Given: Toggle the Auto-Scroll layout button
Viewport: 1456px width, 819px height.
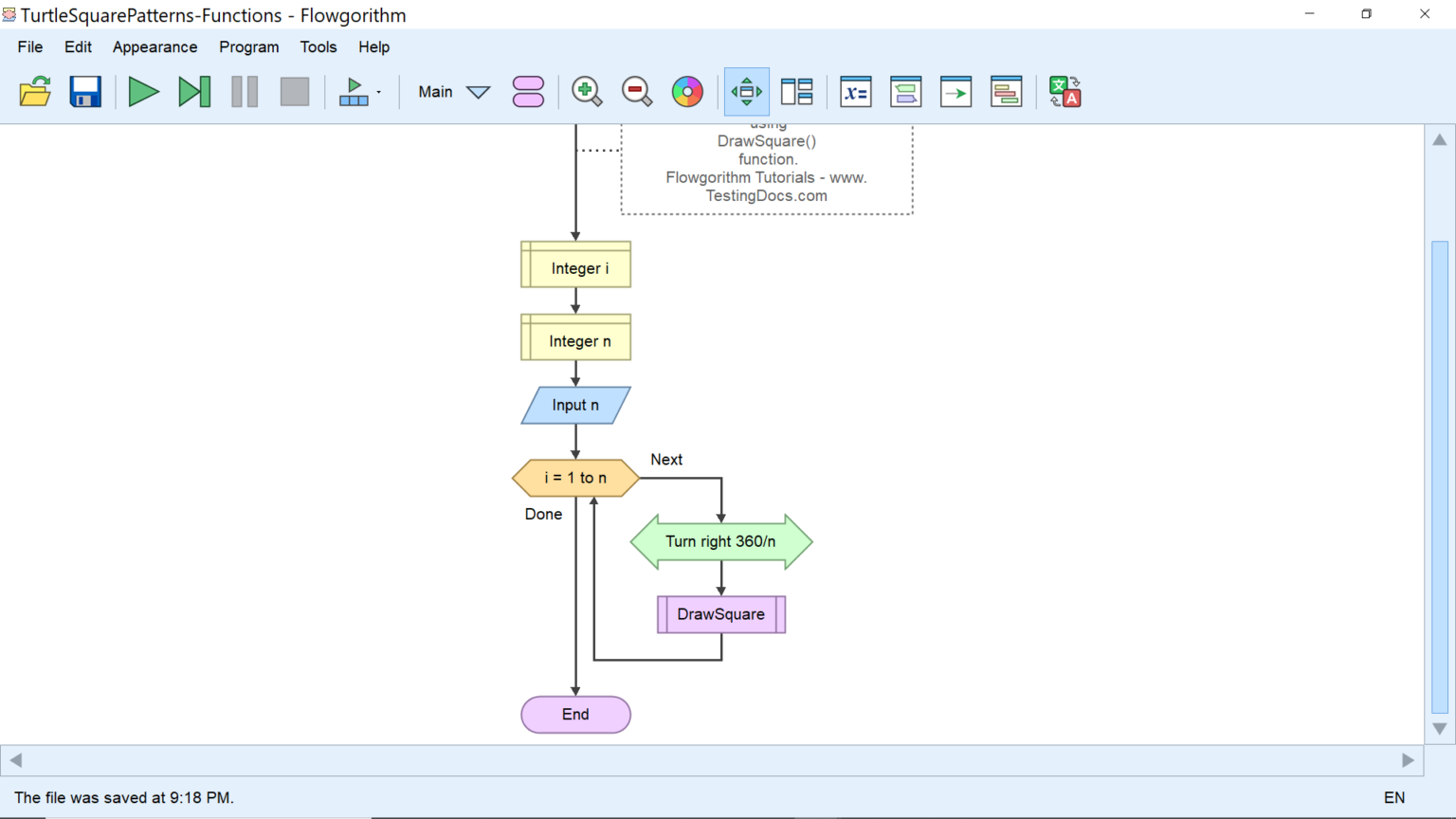Looking at the screenshot, I should pyautogui.click(x=746, y=92).
